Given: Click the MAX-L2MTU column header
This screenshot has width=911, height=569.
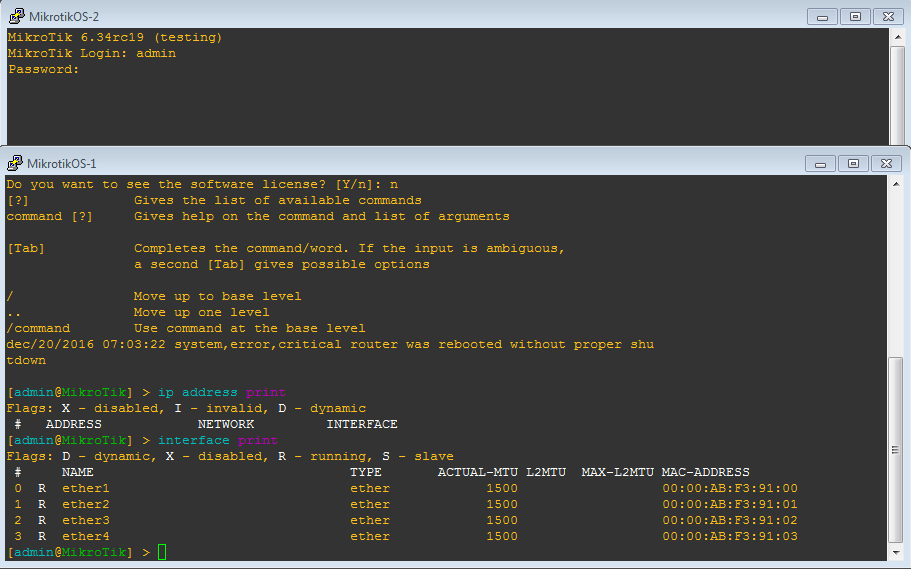Looking at the screenshot, I should coord(618,473).
